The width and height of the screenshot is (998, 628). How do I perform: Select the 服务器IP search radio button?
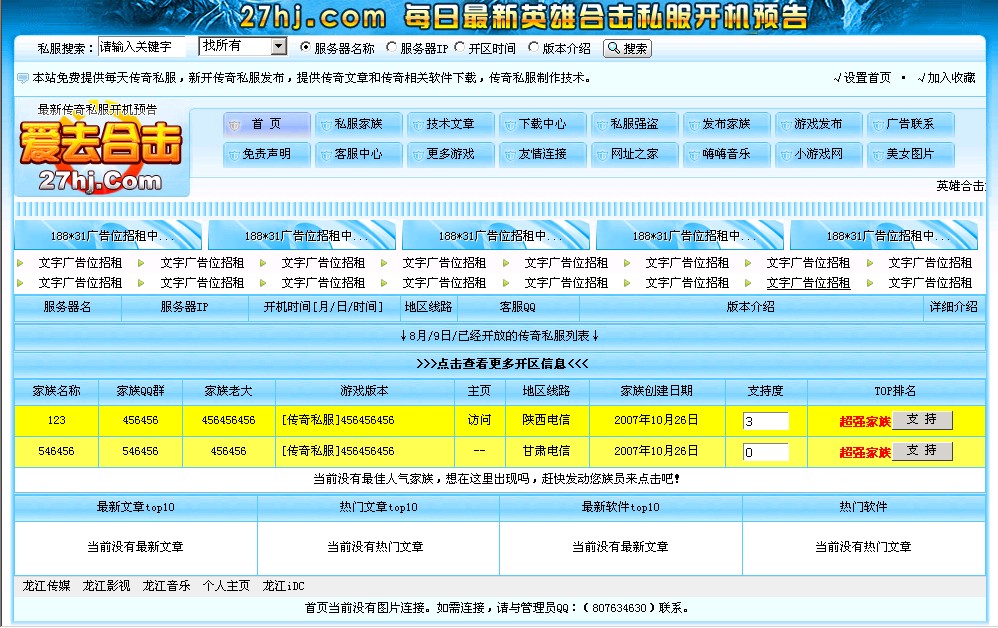(x=390, y=47)
